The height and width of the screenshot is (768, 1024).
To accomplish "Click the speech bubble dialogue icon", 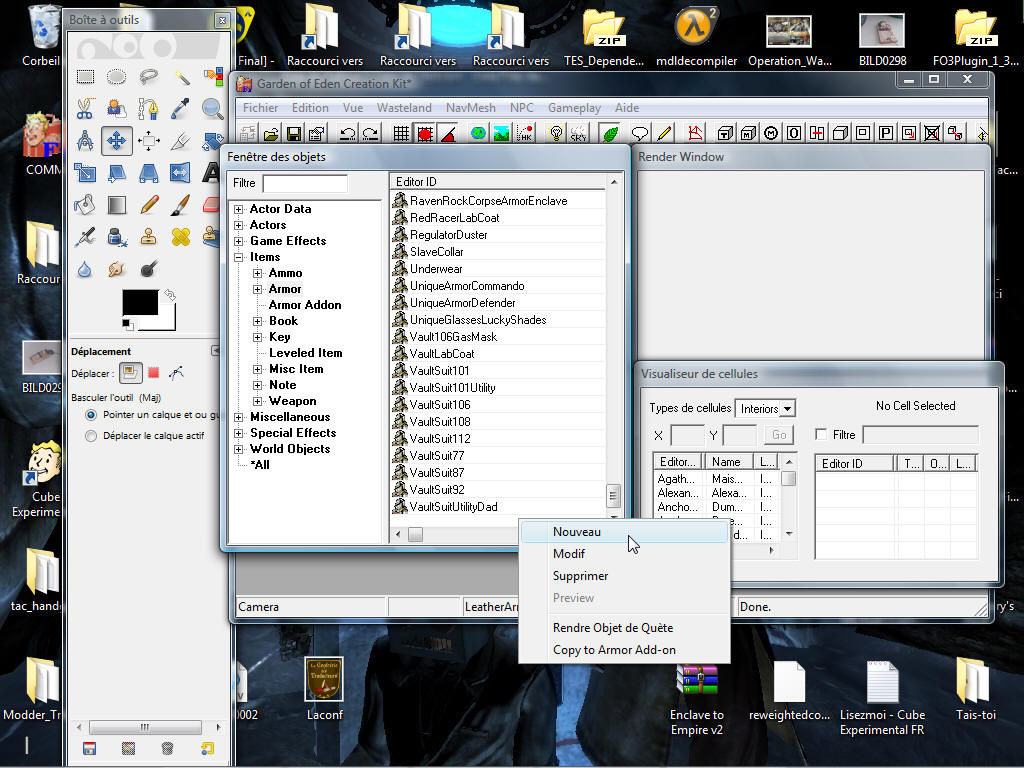I will point(640,134).
